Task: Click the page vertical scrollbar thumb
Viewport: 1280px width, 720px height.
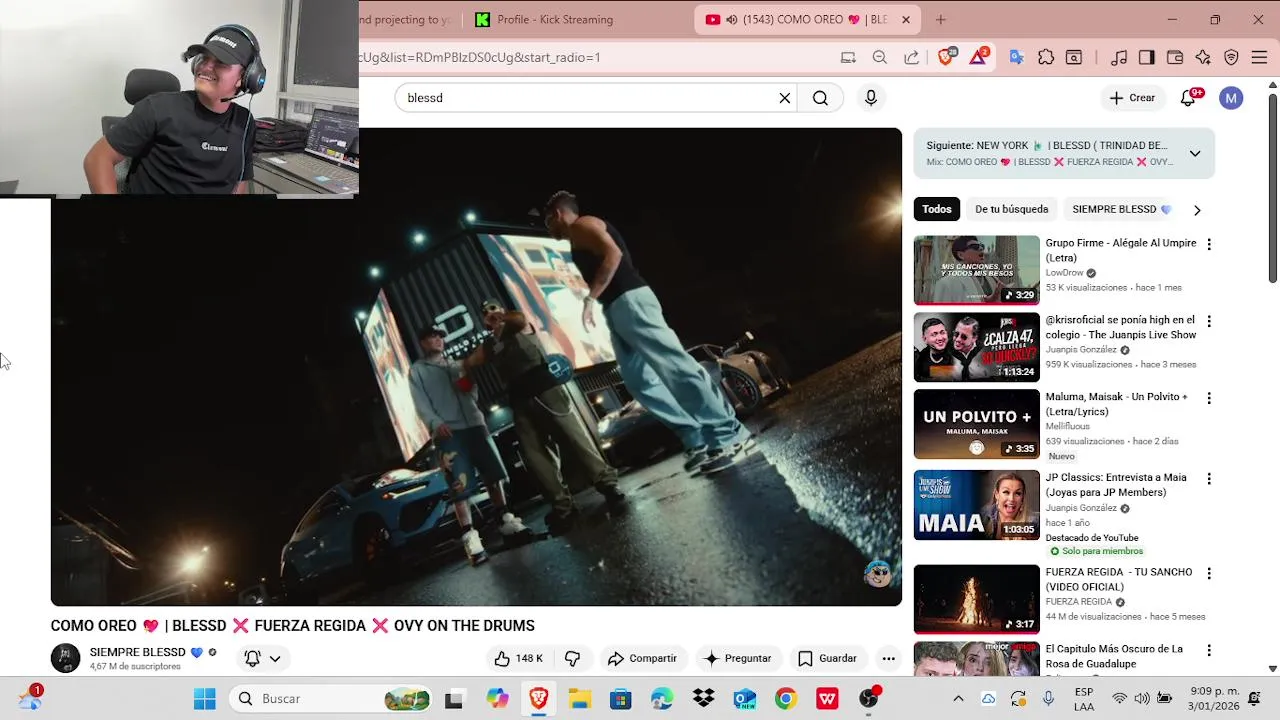Action: tap(1272, 188)
